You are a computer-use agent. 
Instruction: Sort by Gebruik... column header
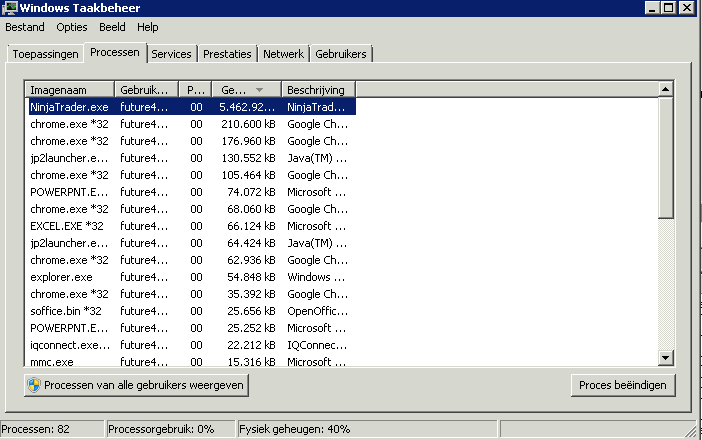(146, 90)
